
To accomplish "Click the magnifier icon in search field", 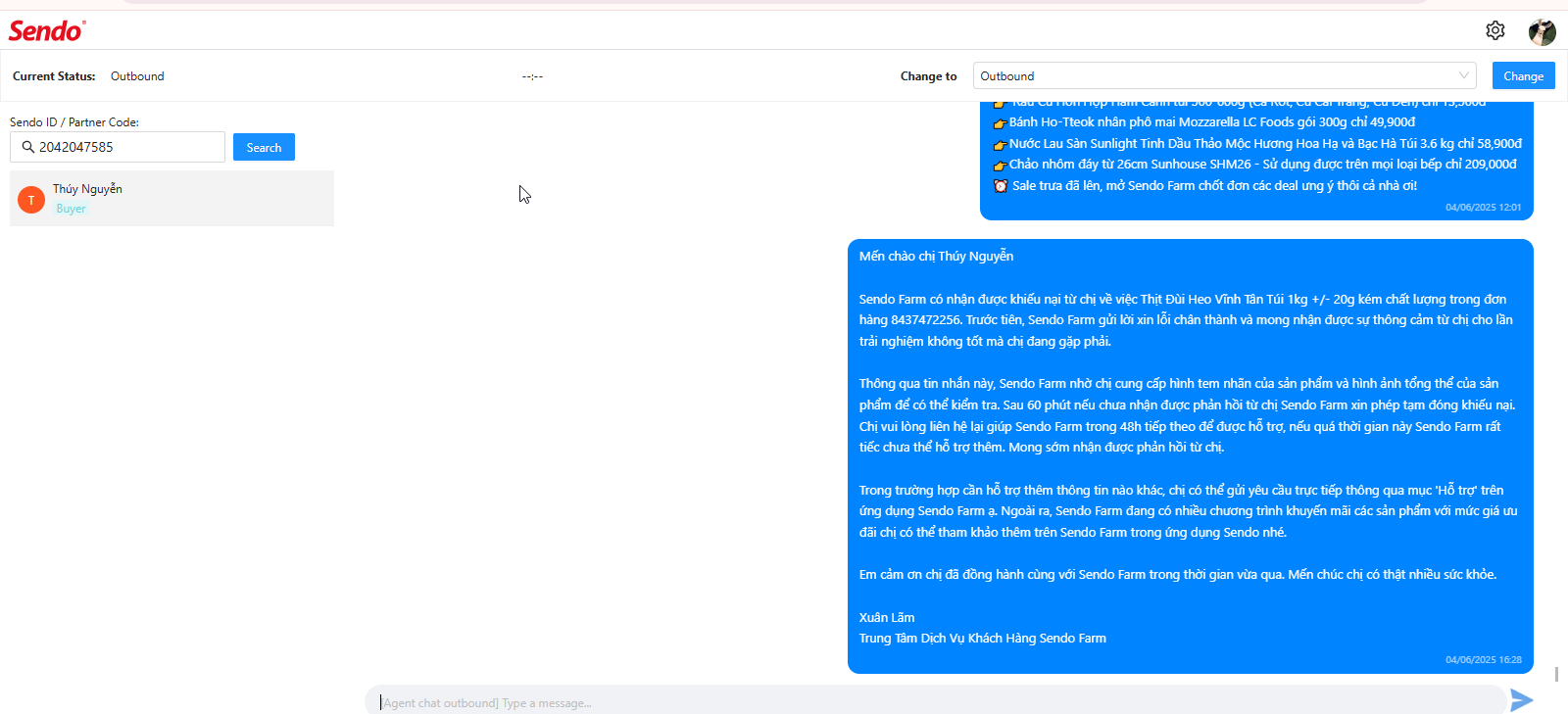I will pyautogui.click(x=28, y=147).
